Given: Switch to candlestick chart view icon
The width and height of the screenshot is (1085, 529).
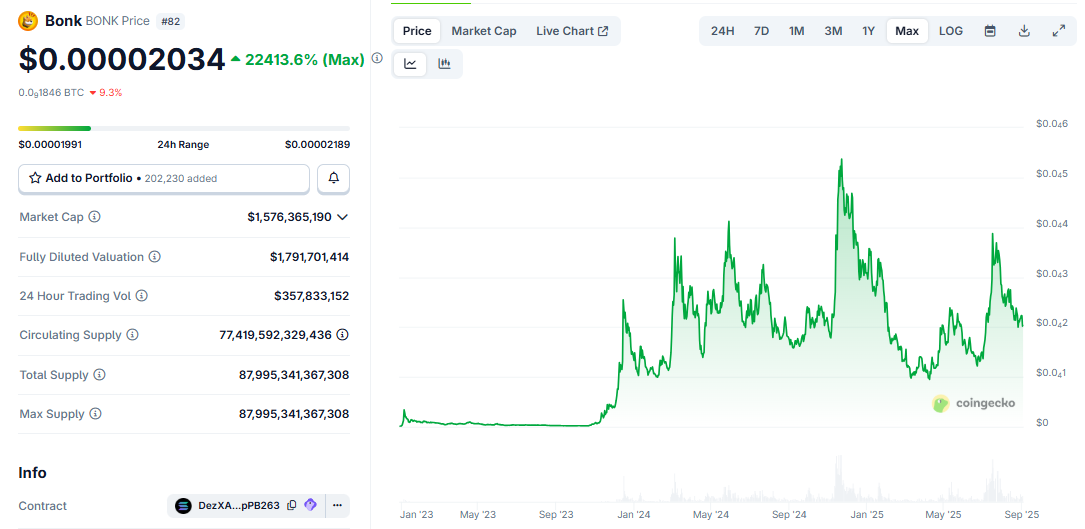Looking at the screenshot, I should pyautogui.click(x=444, y=64).
